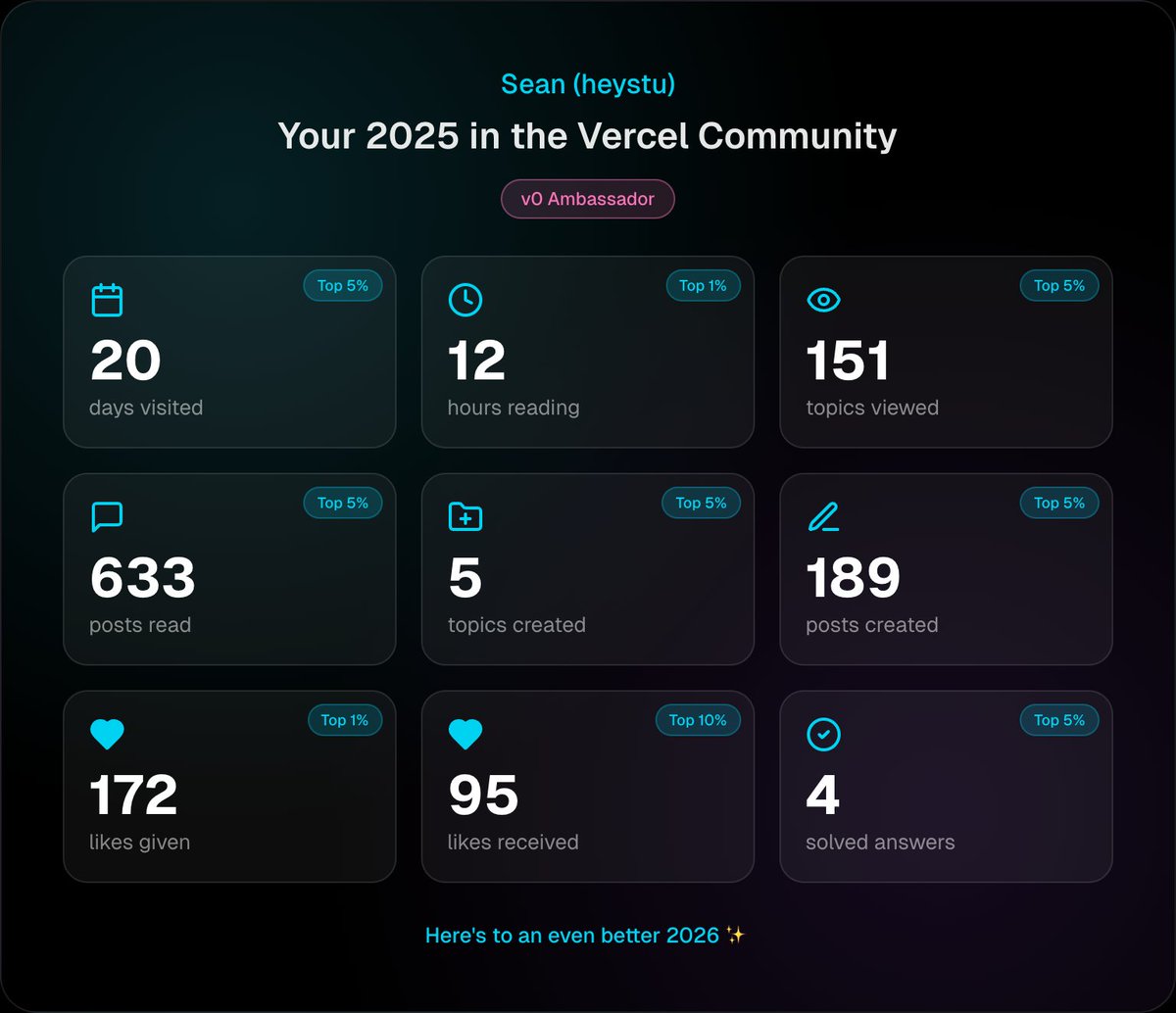Click the Top 1% badge on hours reading
Screen dimensions: 1176x1013
click(x=704, y=286)
